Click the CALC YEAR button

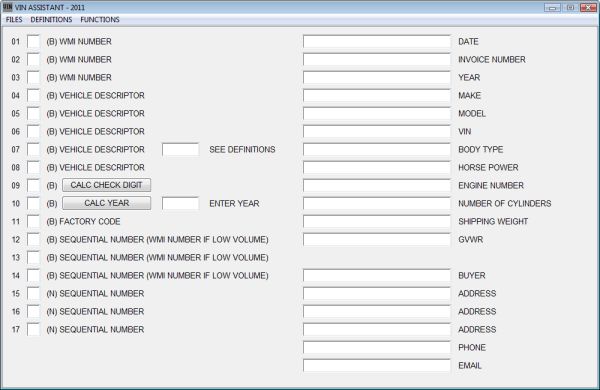tap(106, 203)
